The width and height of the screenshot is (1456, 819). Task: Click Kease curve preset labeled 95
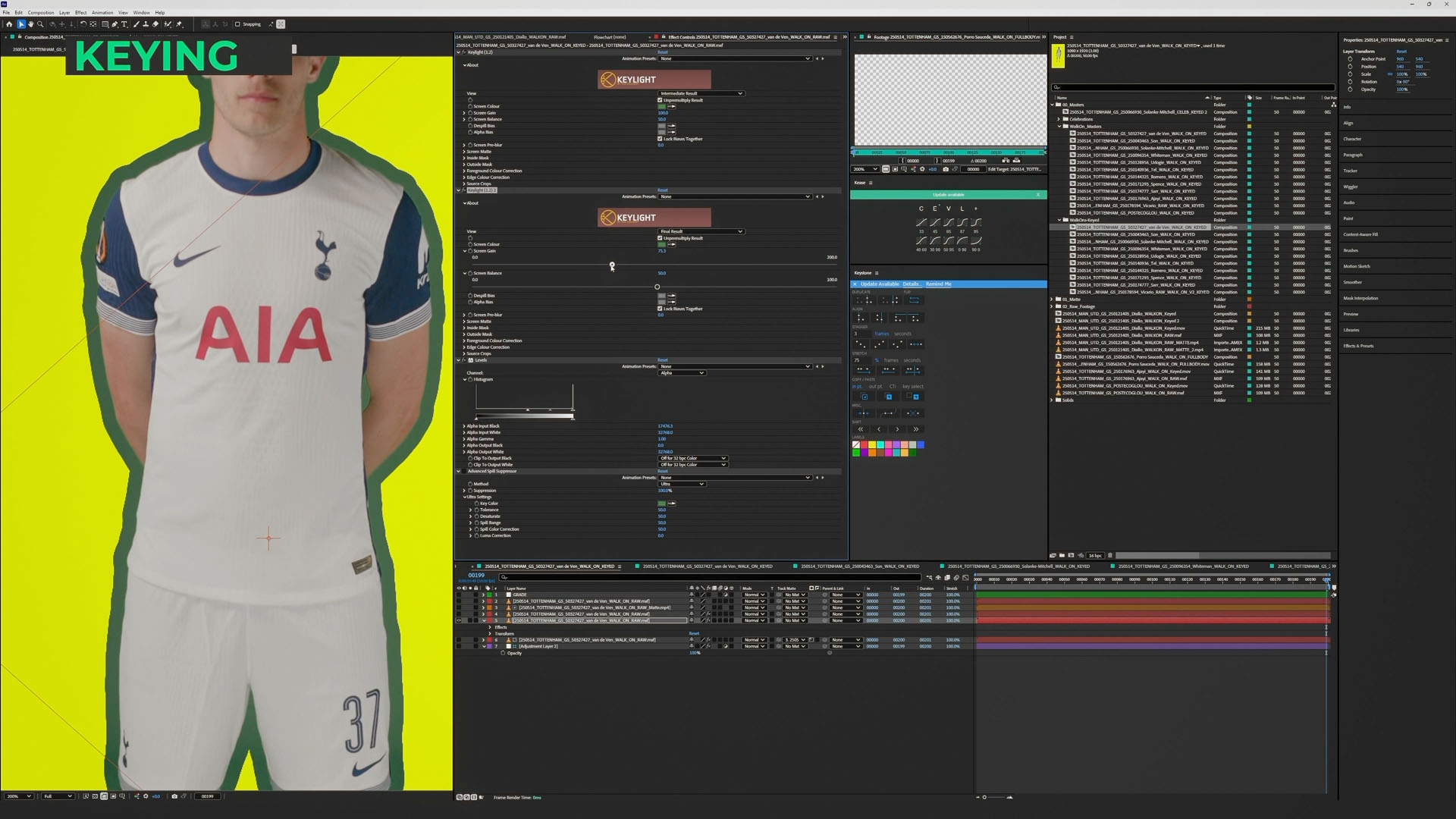point(976,223)
